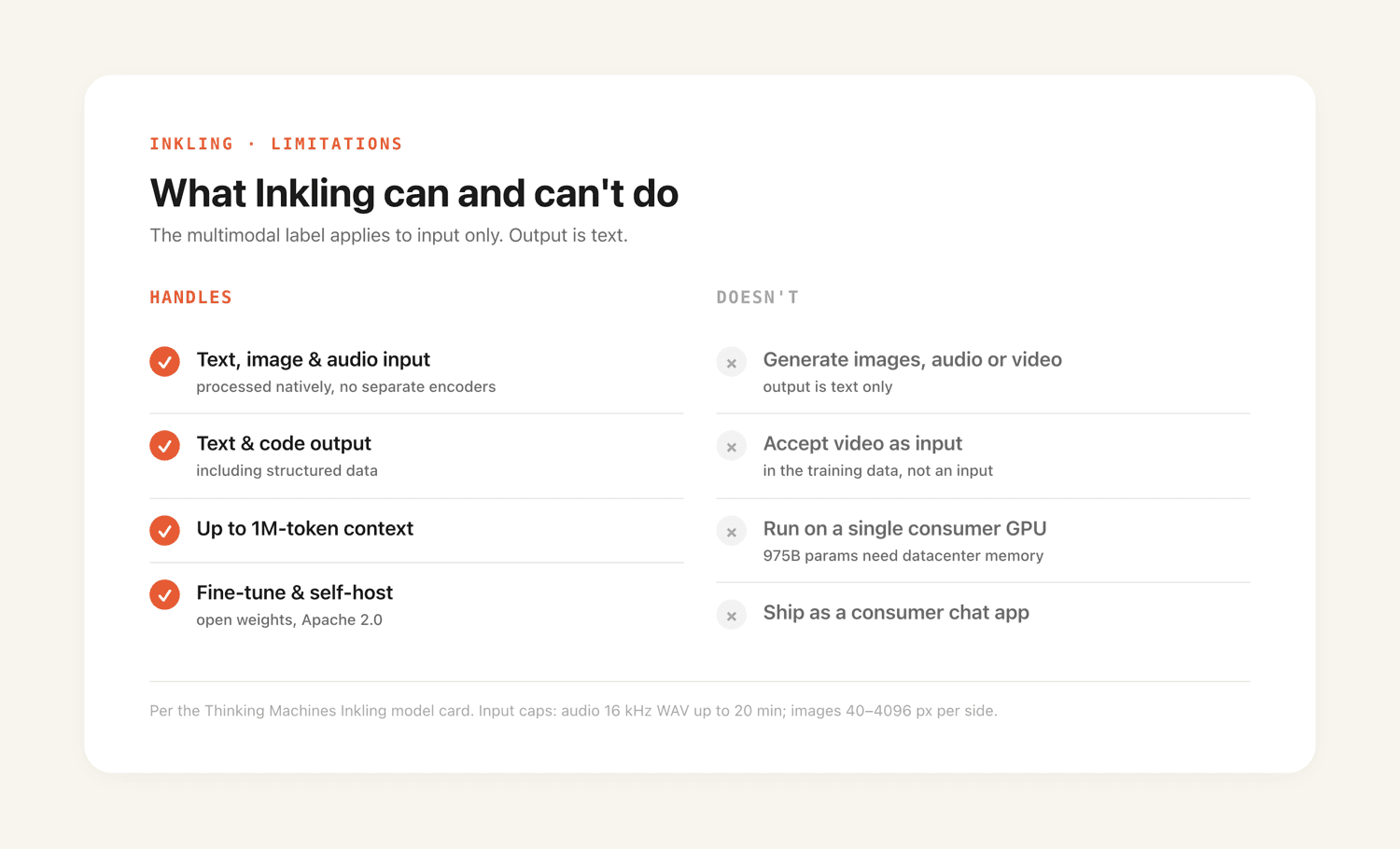The width and height of the screenshot is (1400, 849).
Task: Click 'in the training data, not an input' note
Action: pyautogui.click(x=878, y=470)
